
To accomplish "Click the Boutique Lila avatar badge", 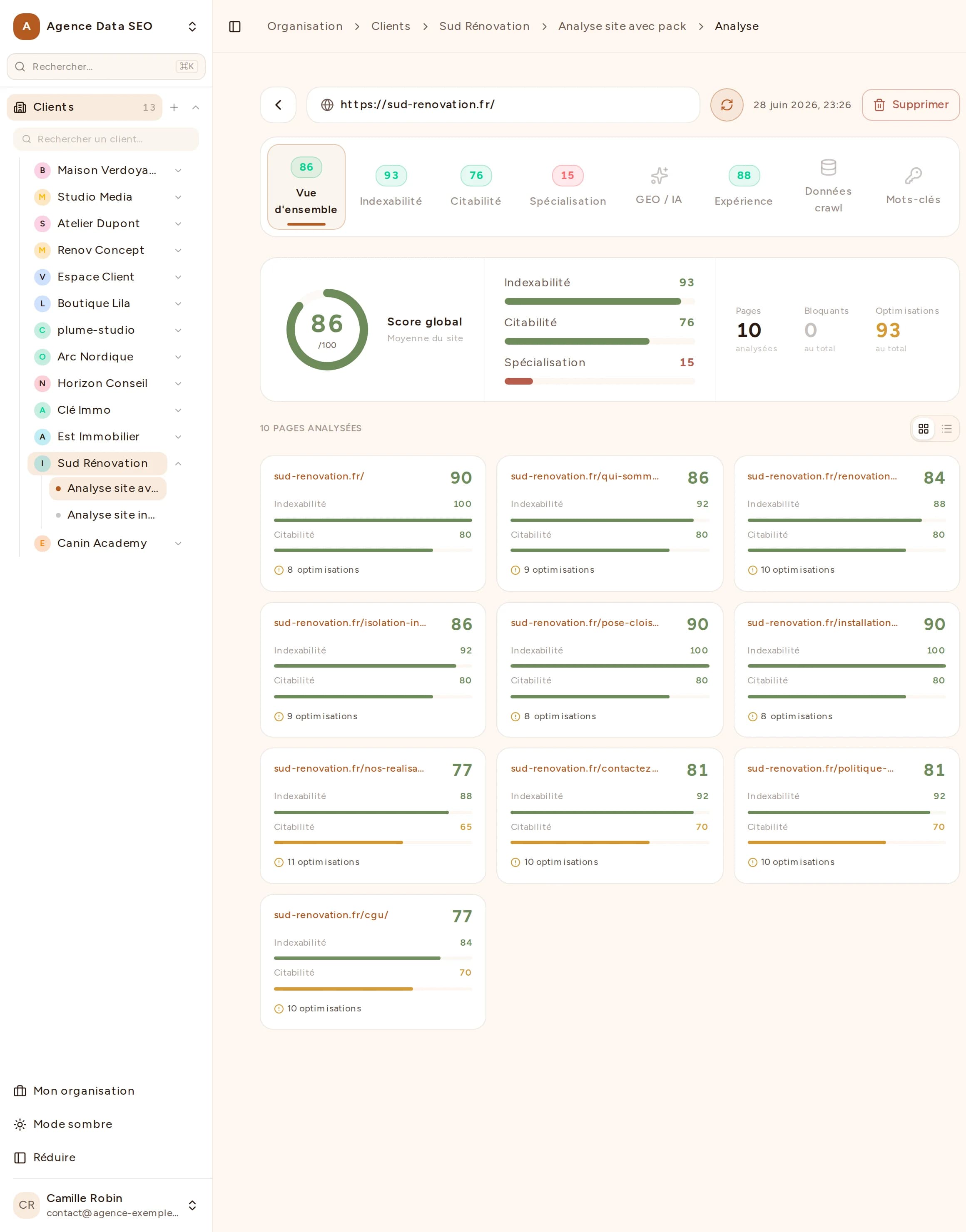I will pyautogui.click(x=42, y=303).
